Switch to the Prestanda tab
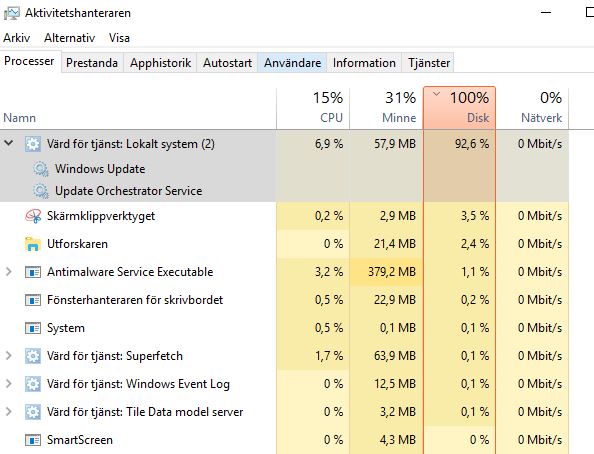 coord(92,63)
